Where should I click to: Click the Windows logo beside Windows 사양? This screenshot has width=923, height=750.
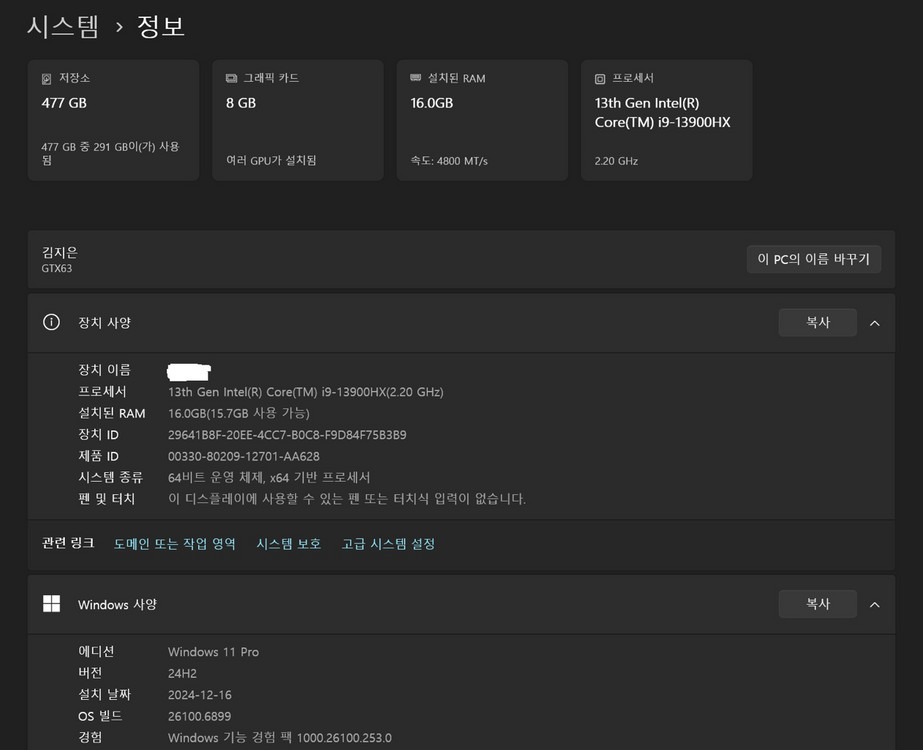(x=51, y=604)
